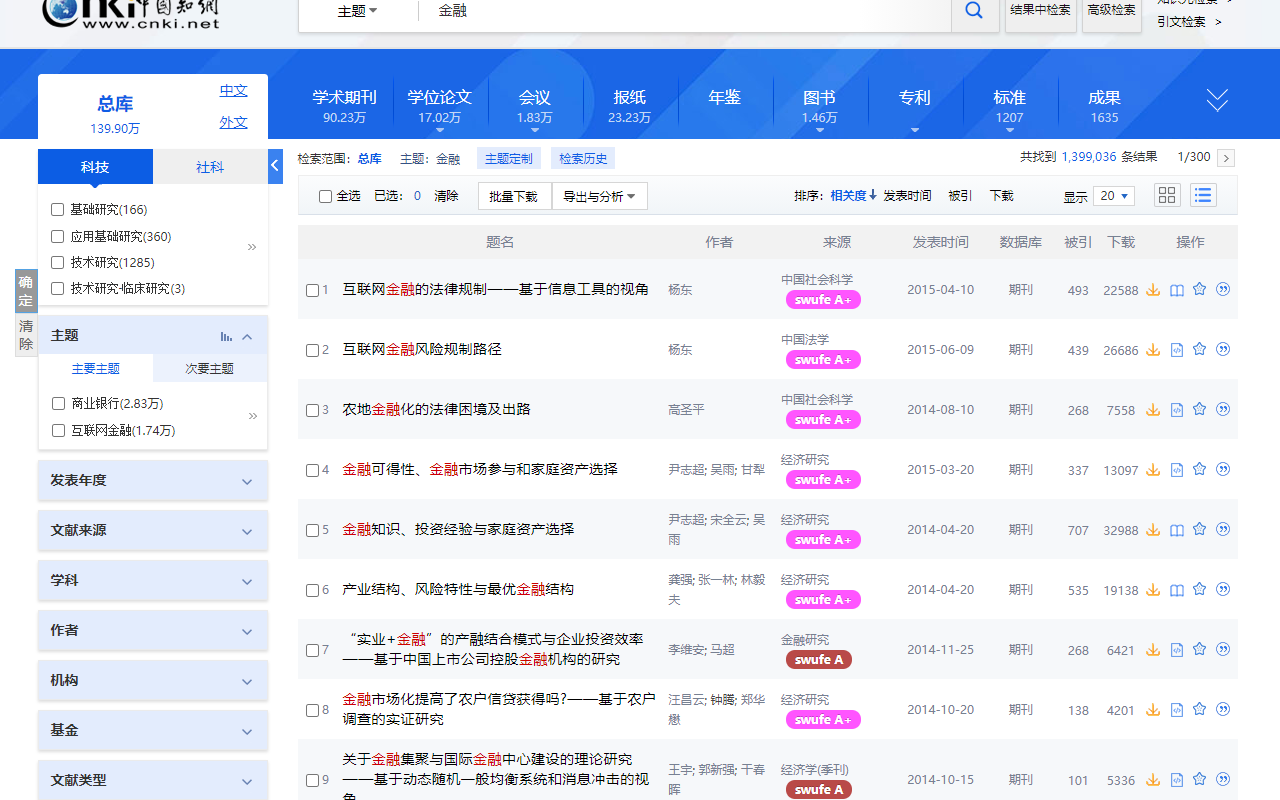Download article '金融可得性、金融市场参与和家庭资产选择'

[x=1153, y=470]
